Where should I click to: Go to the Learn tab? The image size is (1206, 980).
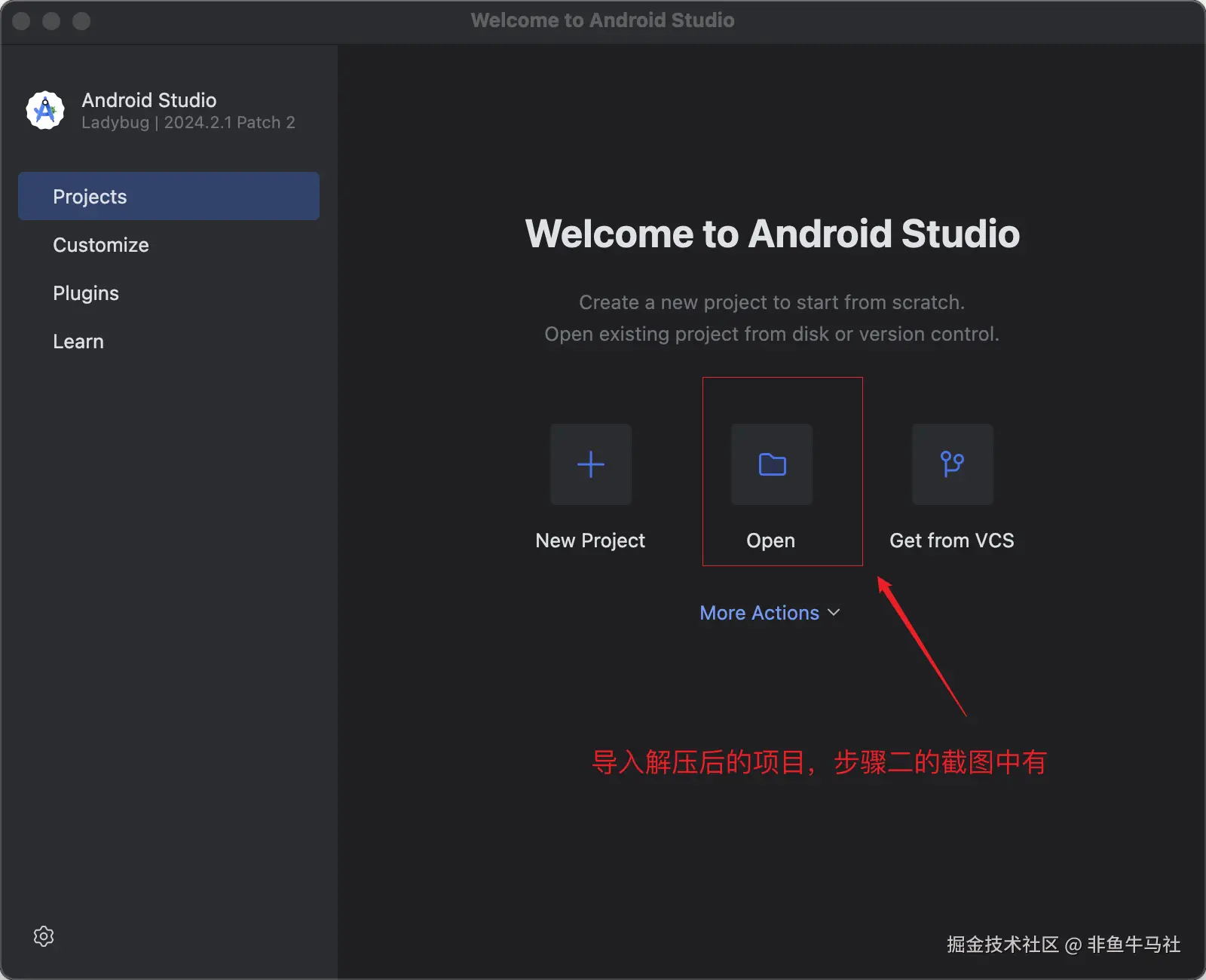[x=169, y=341]
